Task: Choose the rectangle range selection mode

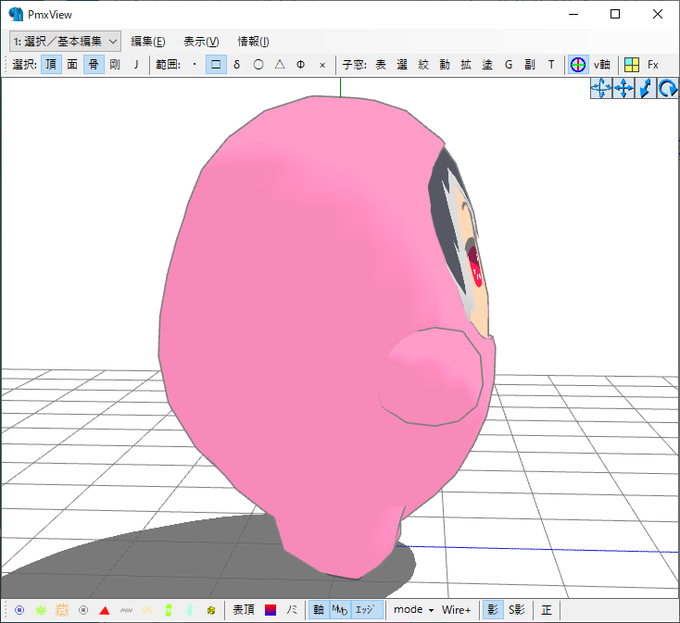Action: tap(216, 65)
